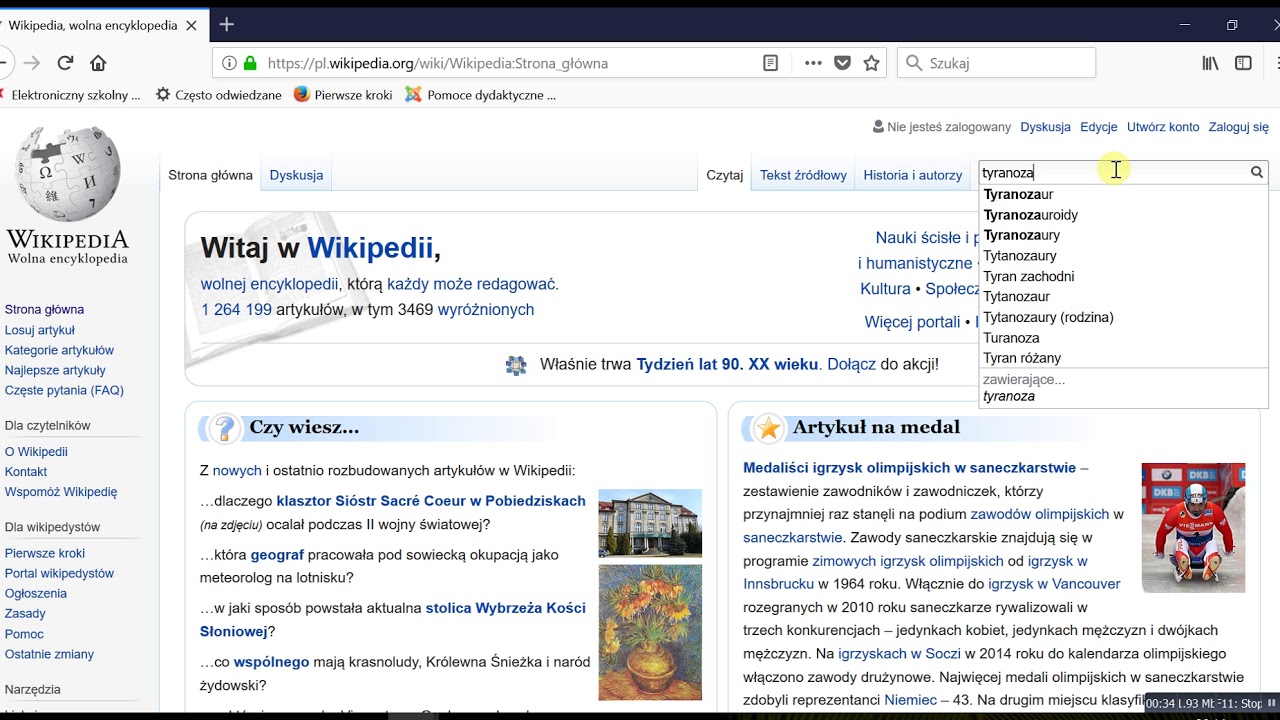The image size is (1280, 720).
Task: Click the icon beside Tydzień lat 90.
Action: (x=516, y=365)
